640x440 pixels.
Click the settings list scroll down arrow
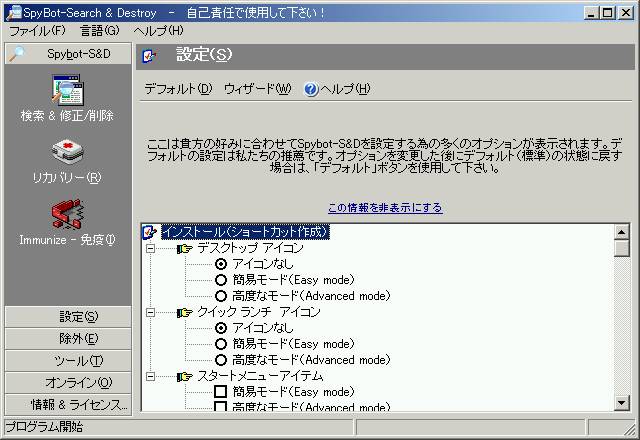point(622,403)
